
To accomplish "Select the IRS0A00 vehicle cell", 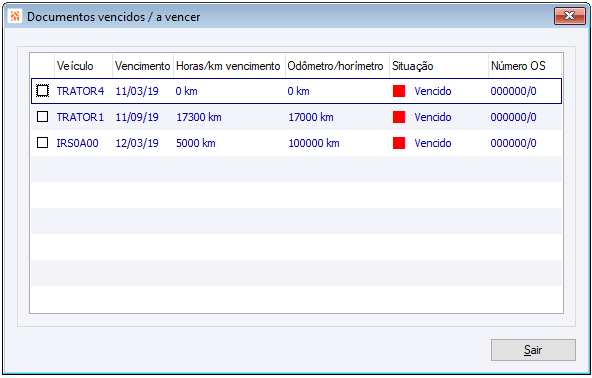I will (x=77, y=143).
